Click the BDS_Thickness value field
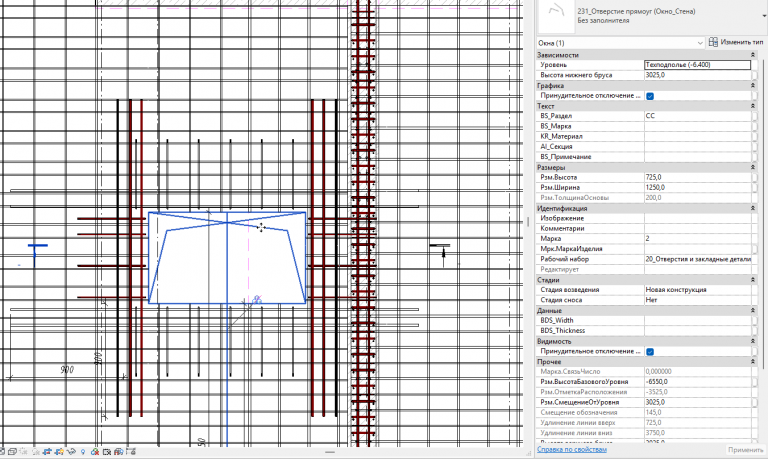 [x=697, y=331]
